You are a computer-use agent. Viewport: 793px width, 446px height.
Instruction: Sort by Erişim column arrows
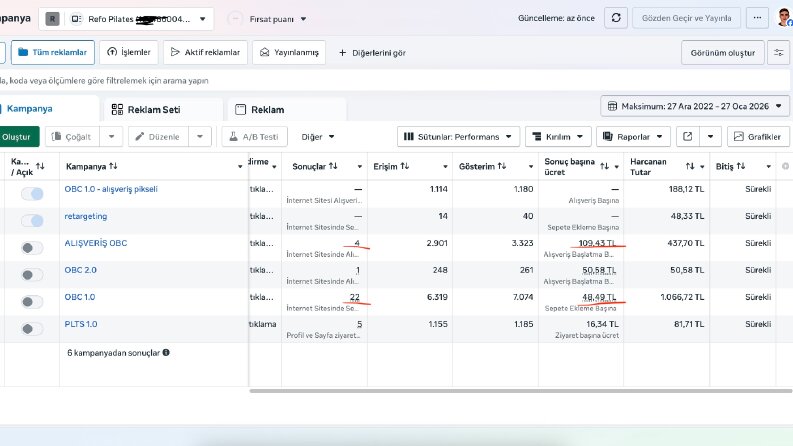pyautogui.click(x=405, y=166)
